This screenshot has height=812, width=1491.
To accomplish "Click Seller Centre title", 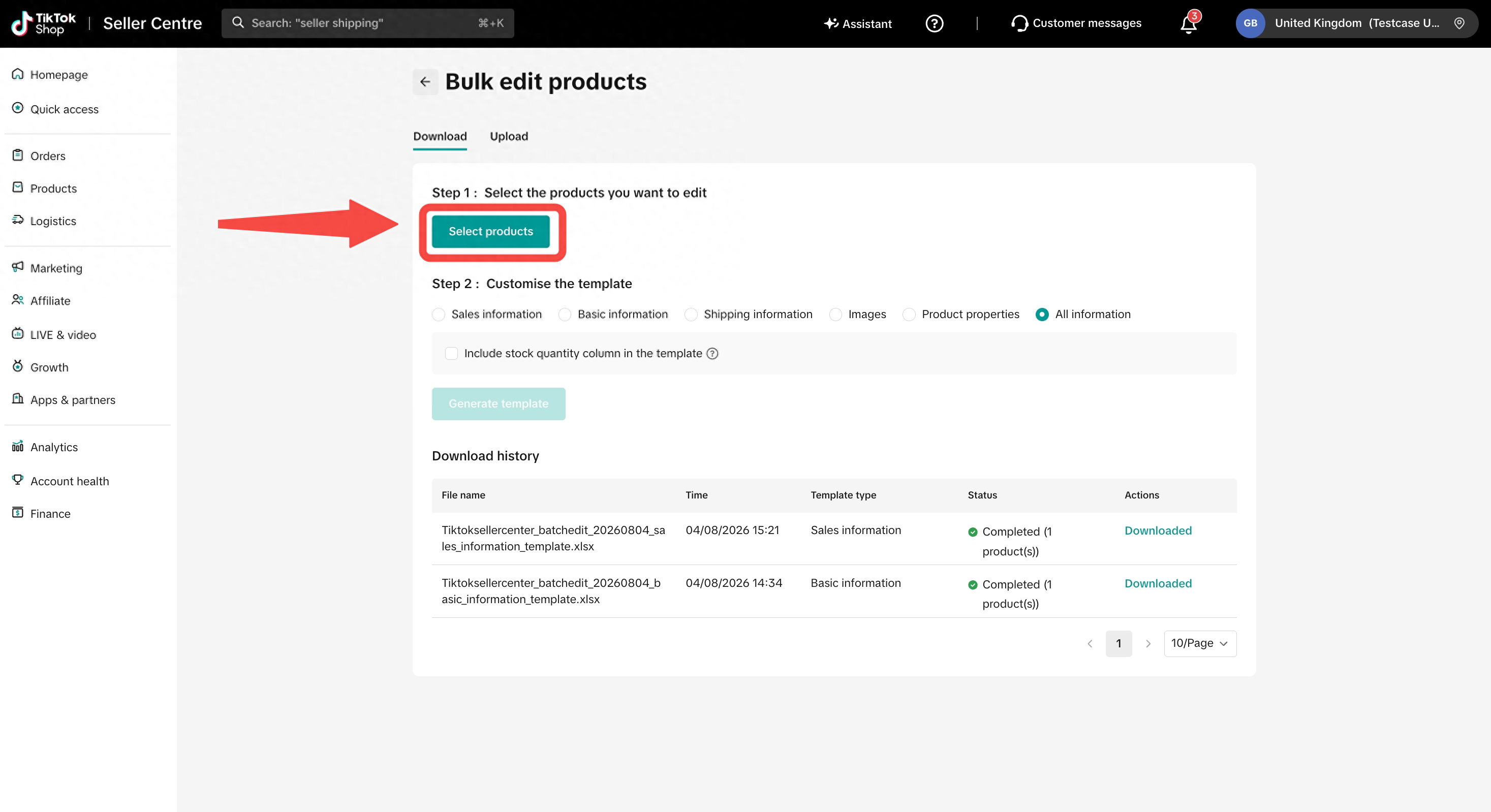I will click(x=152, y=23).
